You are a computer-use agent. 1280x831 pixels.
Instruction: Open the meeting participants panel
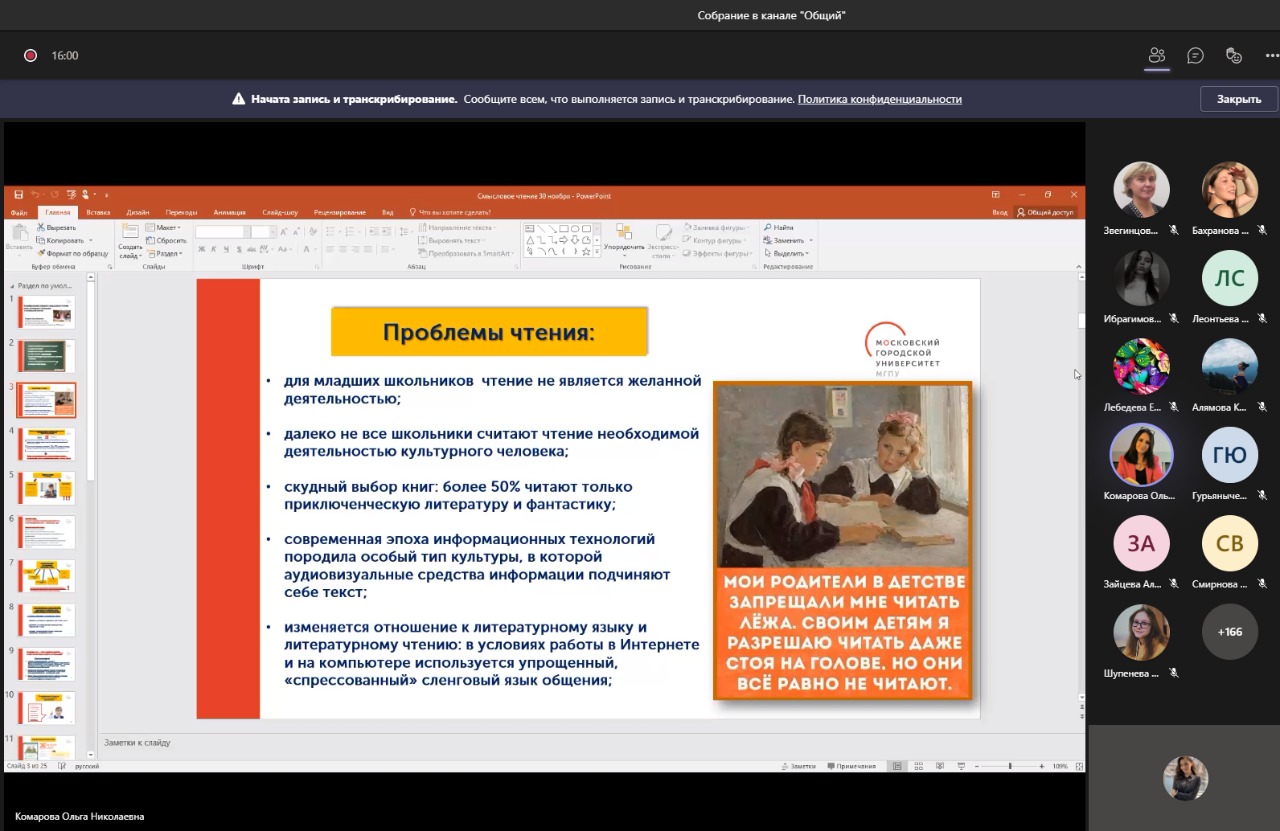click(x=1157, y=56)
